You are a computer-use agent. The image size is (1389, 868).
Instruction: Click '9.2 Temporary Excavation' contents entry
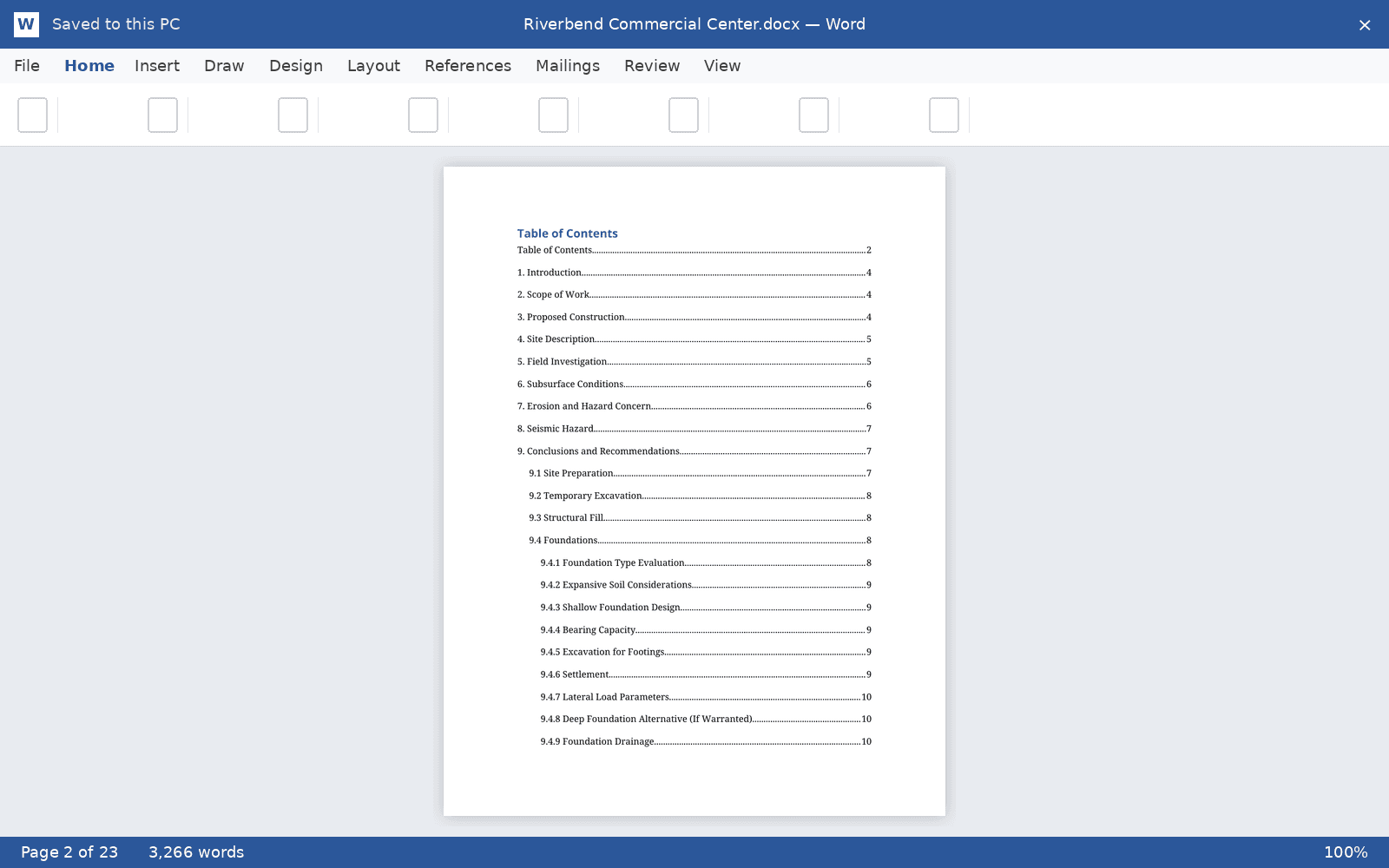[700, 496]
